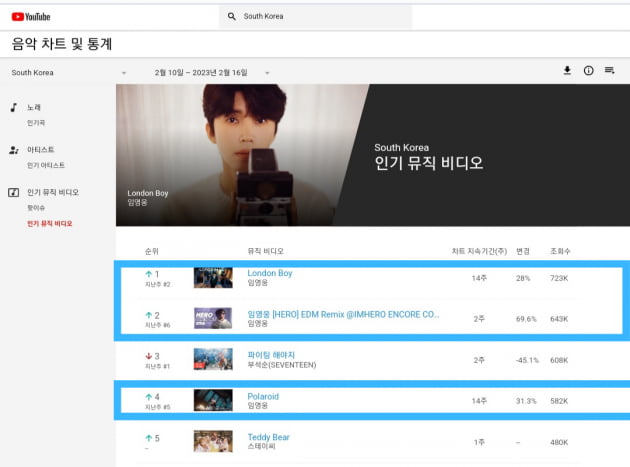Open the London Boy video thumbnail
630x467 pixels.
point(213,278)
